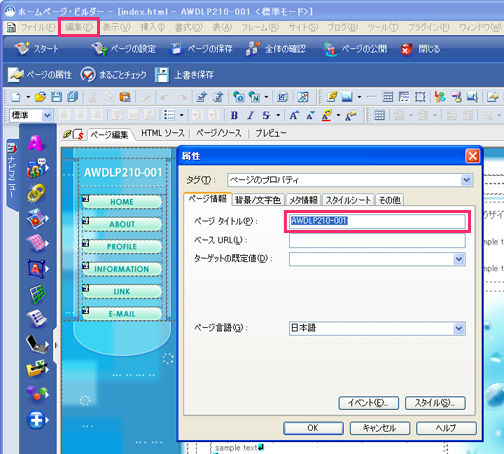Image resolution: width=504 pixels, height=454 pixels.
Task: Toggle Bold formatting
Action: click(234, 115)
